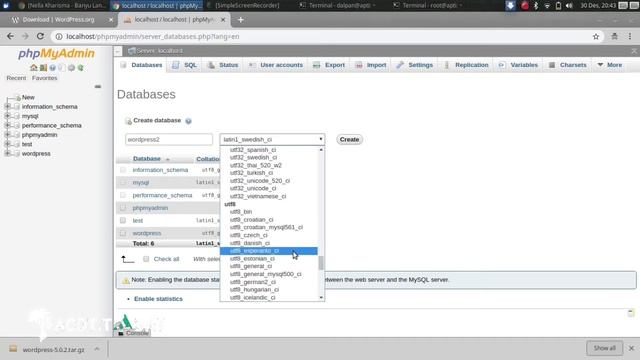Screen dimensions: 640x360
Task: Open phpMyAdmin home icon
Action: [x=33, y=68]
